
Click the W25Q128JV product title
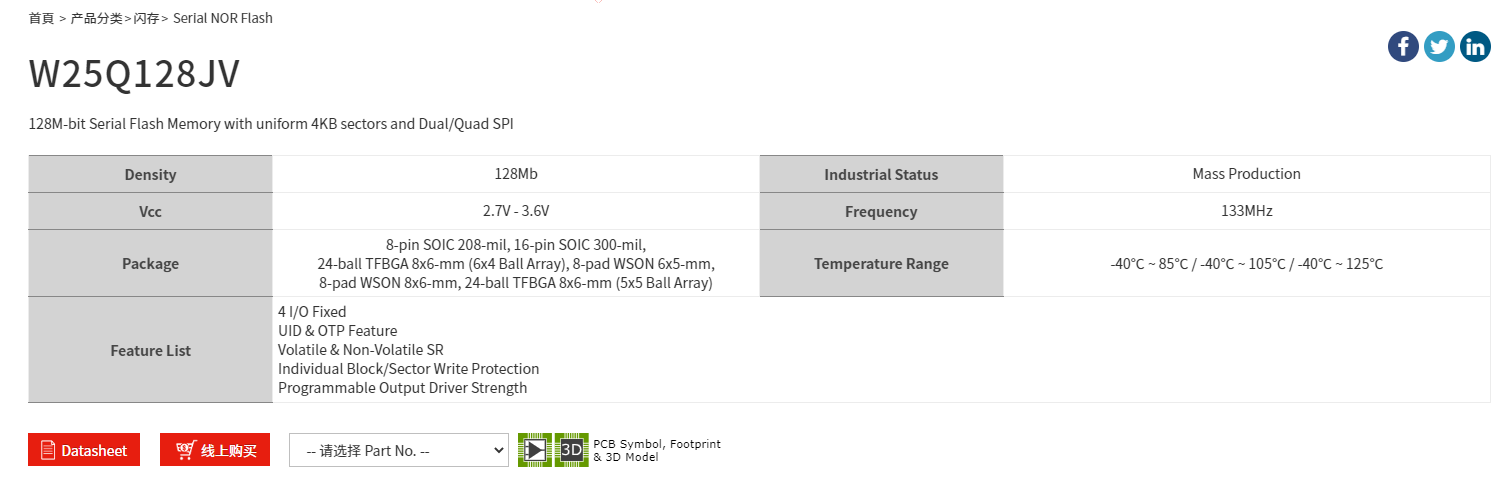134,75
